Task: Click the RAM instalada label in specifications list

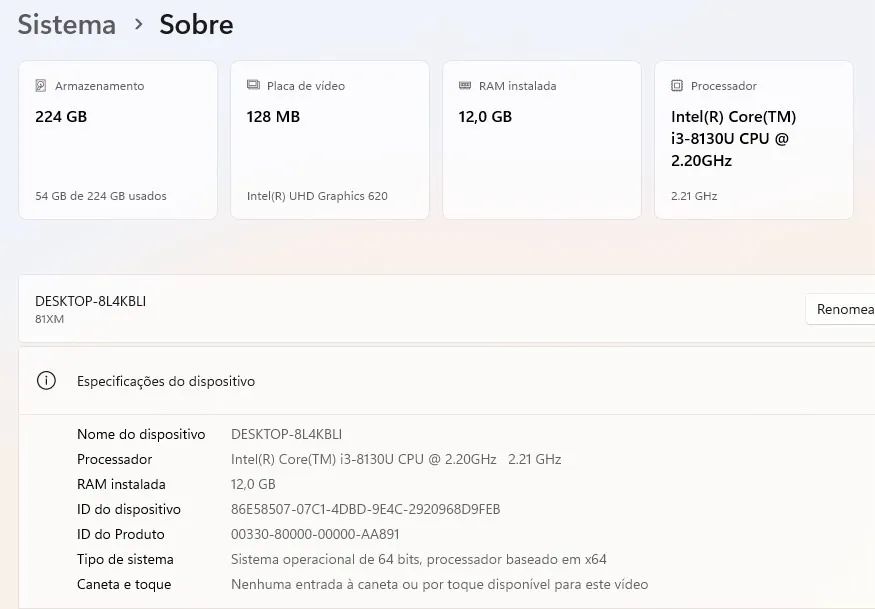Action: coord(121,484)
